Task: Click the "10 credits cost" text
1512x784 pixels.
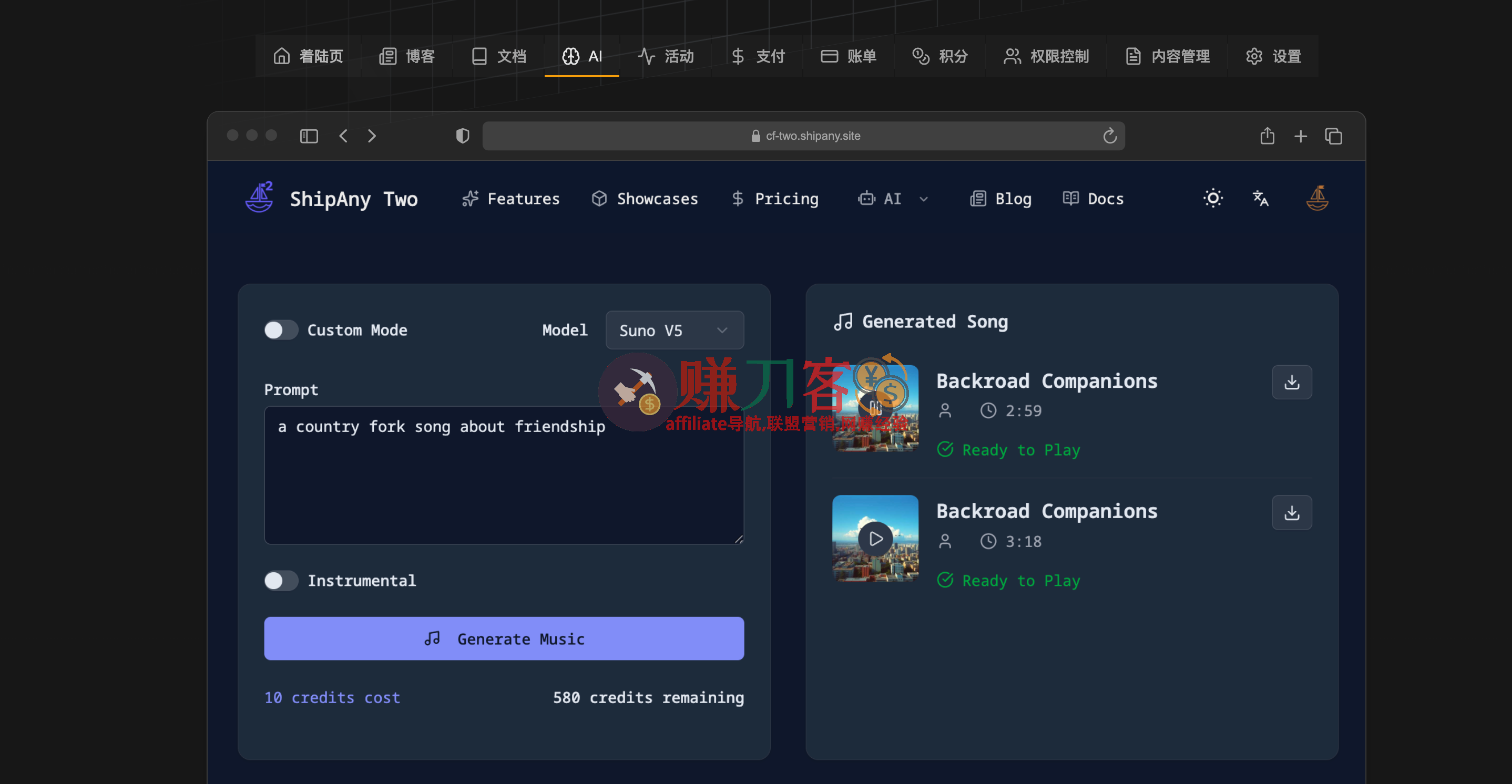Action: click(x=332, y=697)
